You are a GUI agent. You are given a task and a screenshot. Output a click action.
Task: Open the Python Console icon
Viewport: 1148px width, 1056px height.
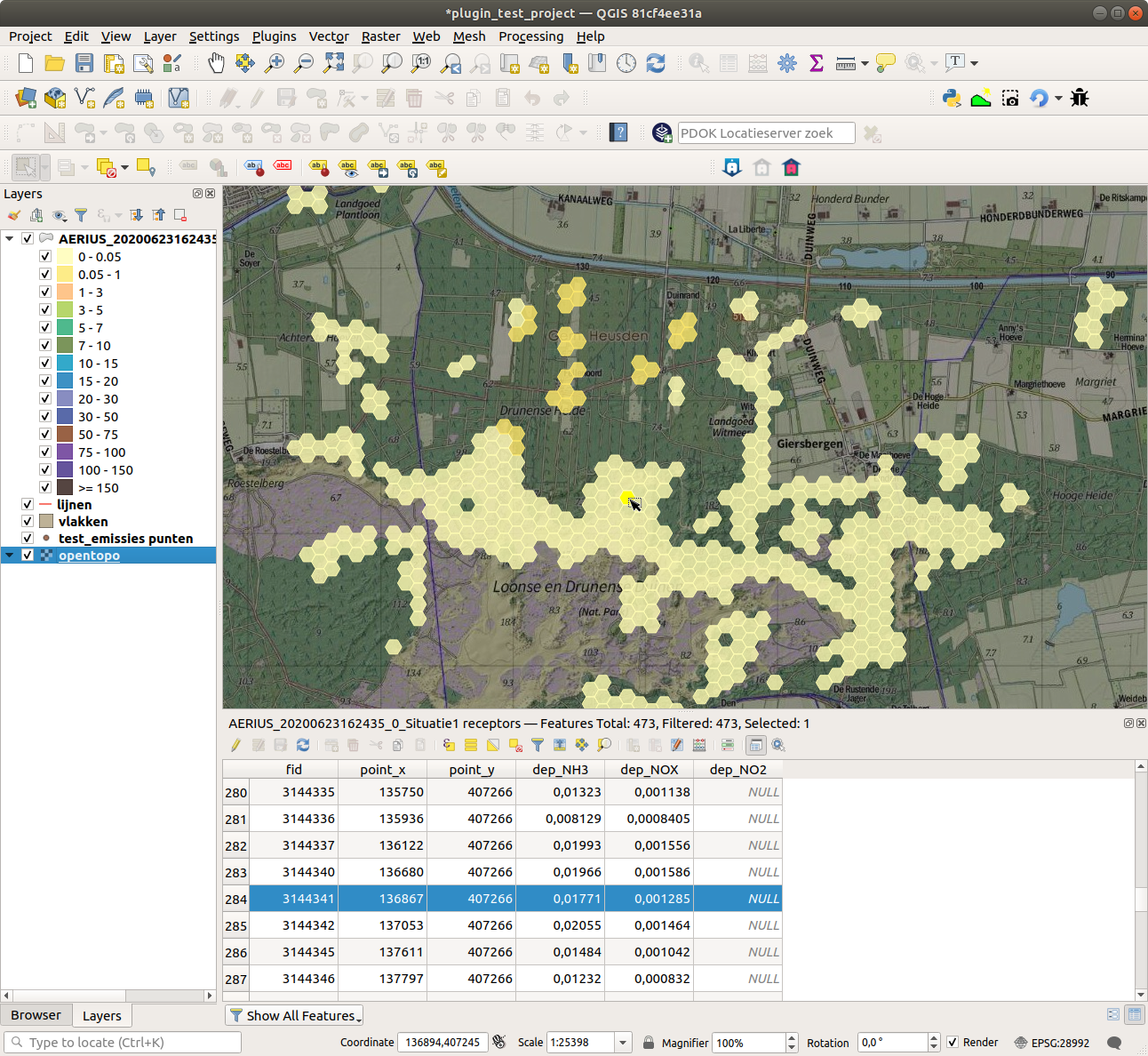click(x=952, y=98)
